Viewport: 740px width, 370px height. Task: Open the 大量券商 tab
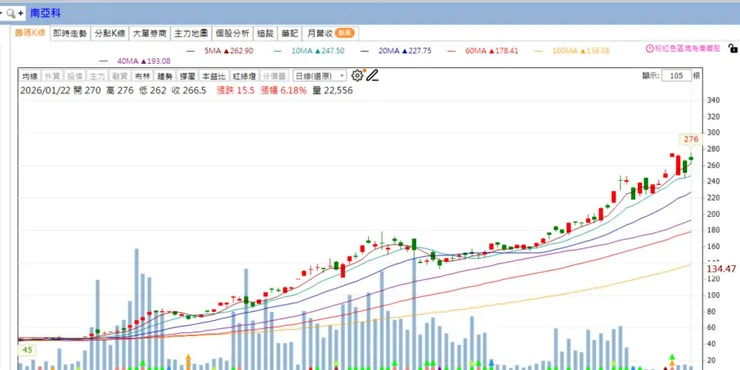[x=149, y=34]
